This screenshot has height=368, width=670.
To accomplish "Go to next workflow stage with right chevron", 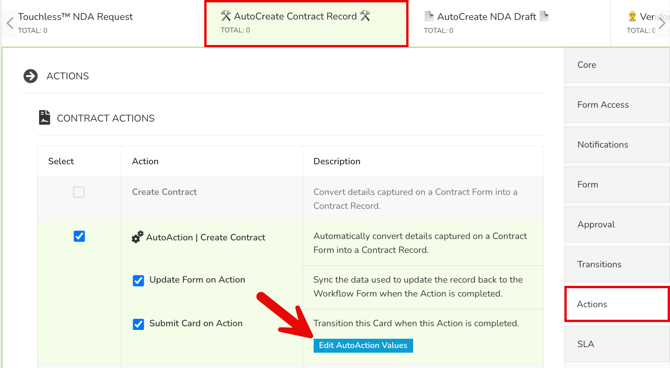I will 661,23.
